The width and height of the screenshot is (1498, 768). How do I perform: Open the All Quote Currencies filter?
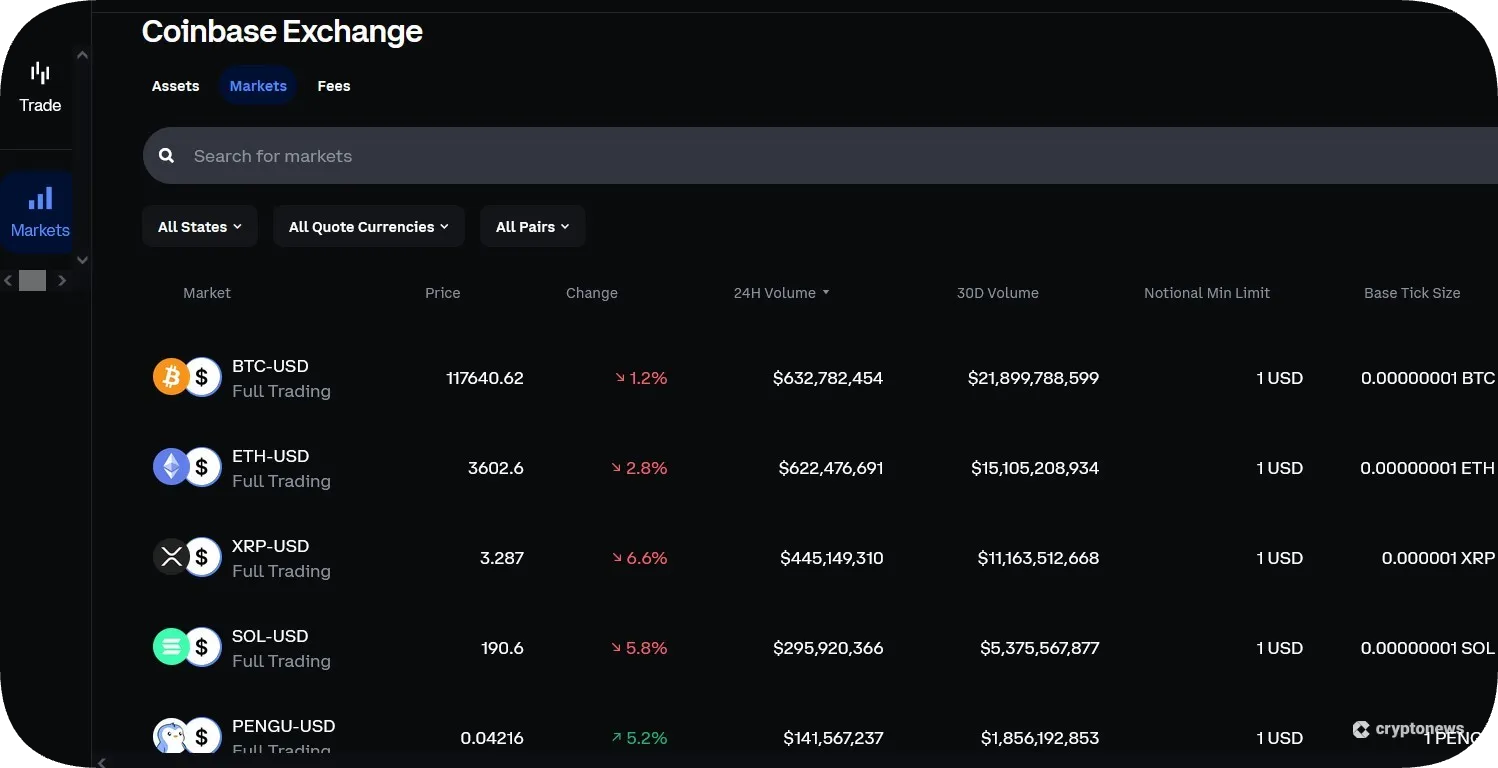[368, 226]
